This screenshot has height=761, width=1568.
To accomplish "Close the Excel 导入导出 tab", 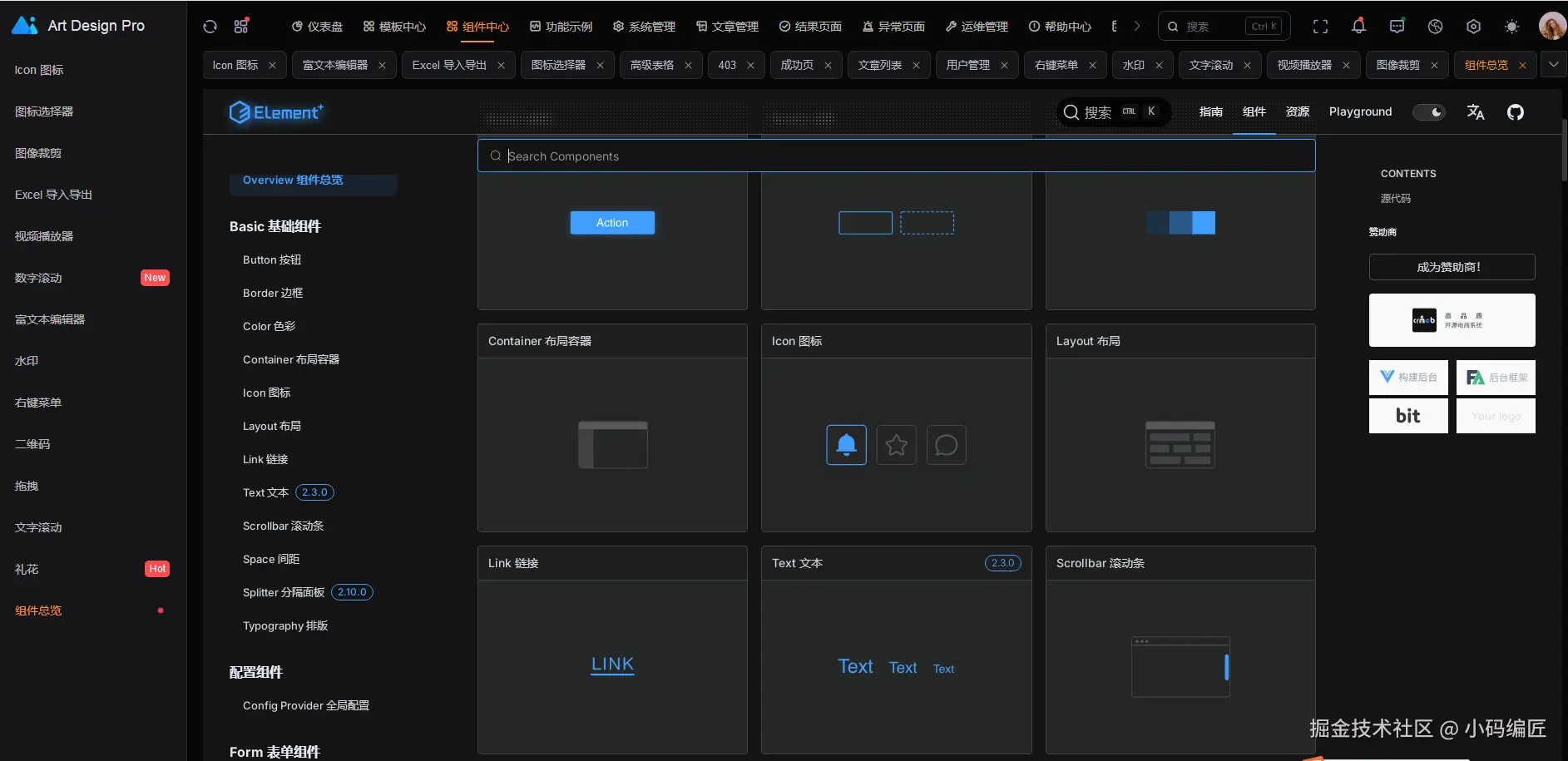I will pos(501,65).
